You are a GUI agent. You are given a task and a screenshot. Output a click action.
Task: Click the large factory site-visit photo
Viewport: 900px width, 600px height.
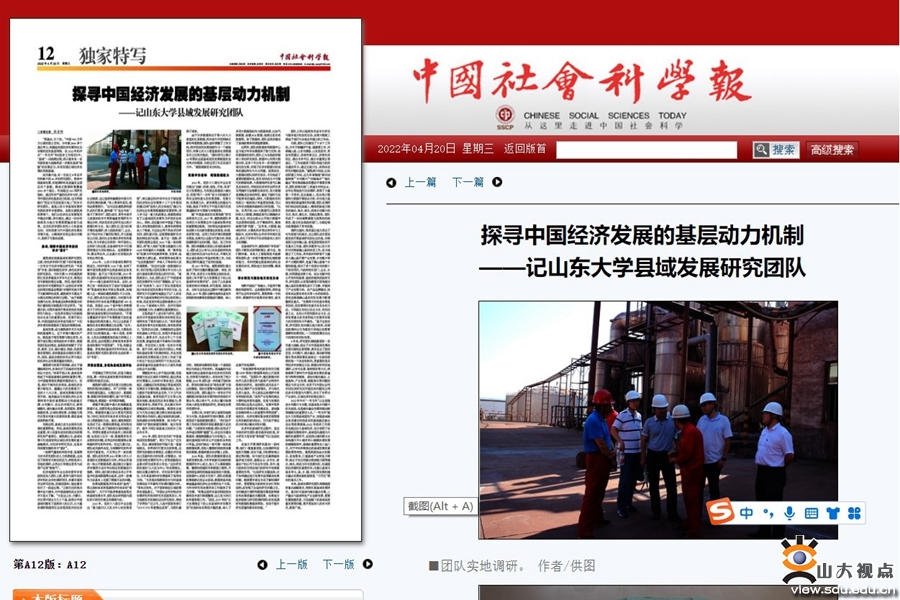coord(658,420)
